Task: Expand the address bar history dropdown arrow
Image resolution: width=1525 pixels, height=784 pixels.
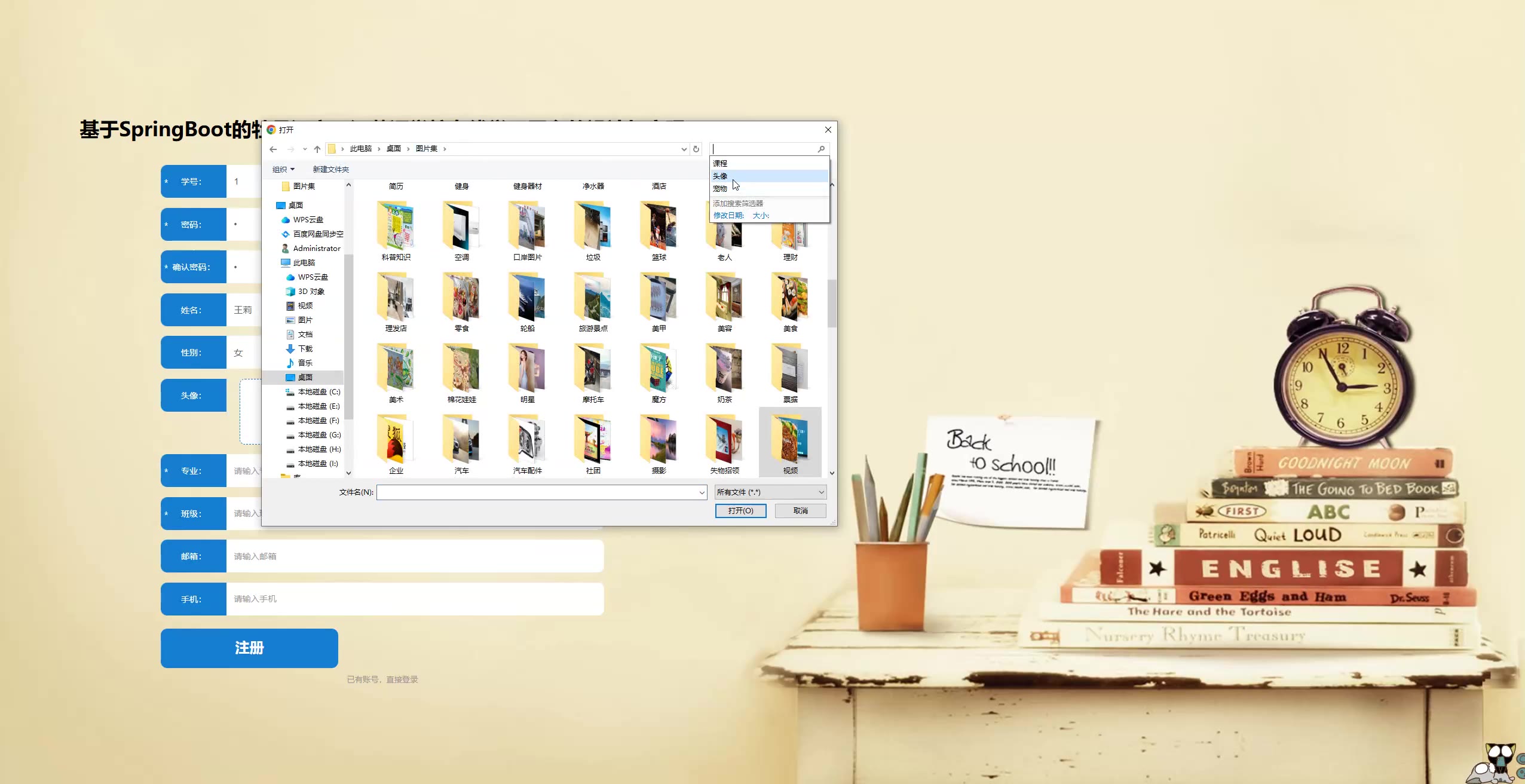Action: (x=684, y=149)
